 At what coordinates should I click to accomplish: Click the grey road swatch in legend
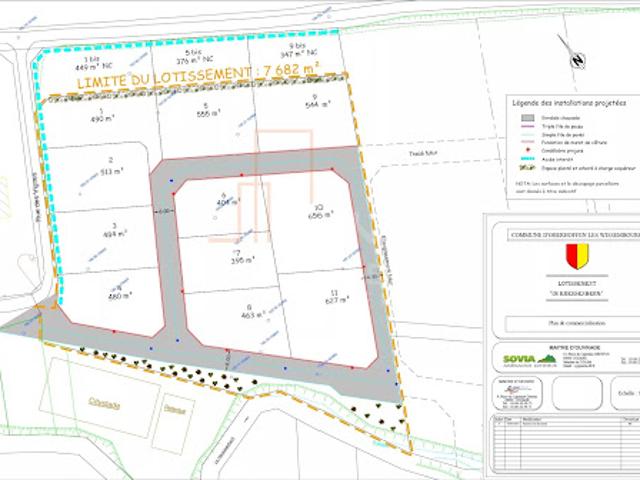point(526,116)
